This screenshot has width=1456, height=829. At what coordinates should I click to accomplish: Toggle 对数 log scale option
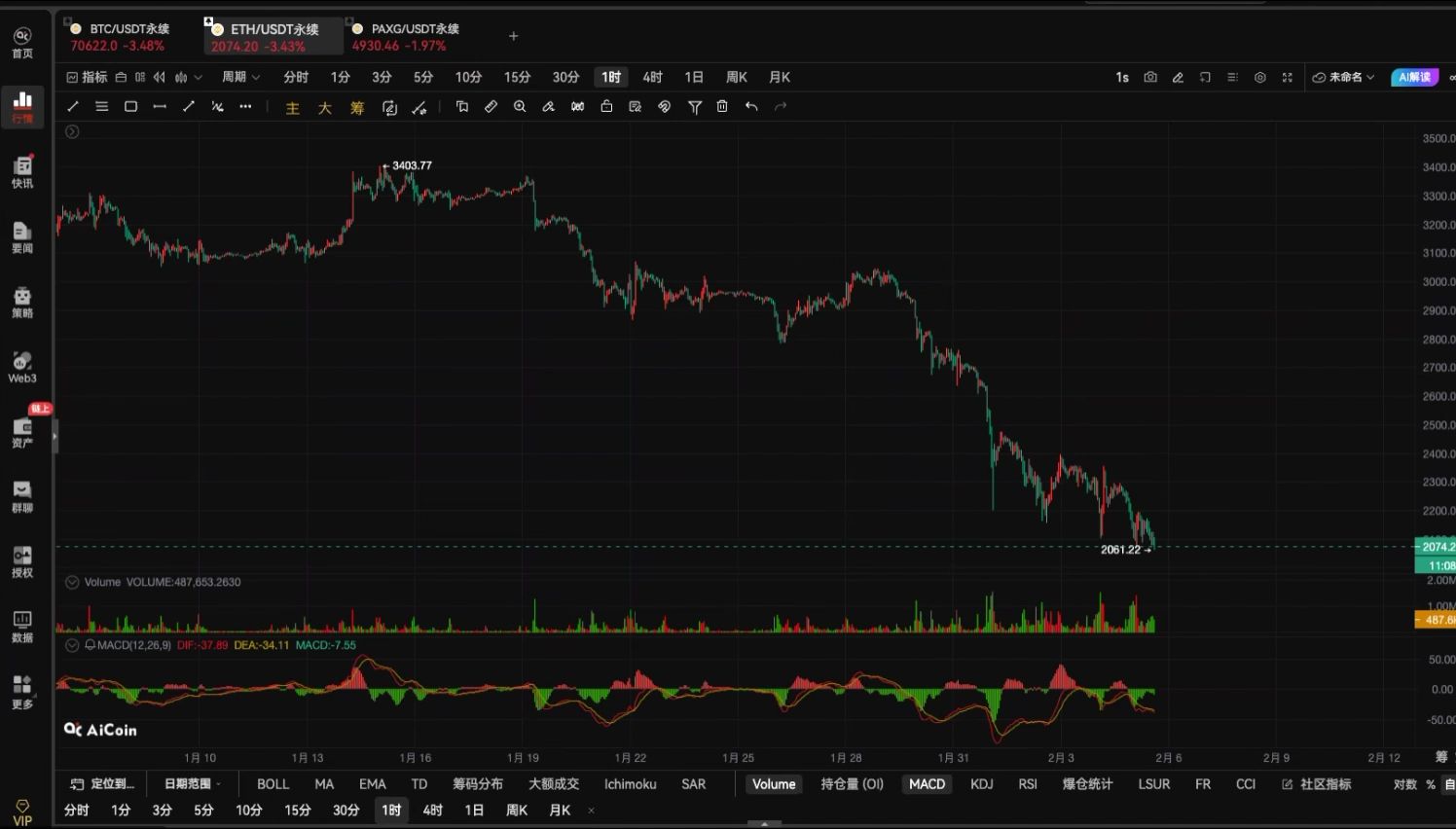point(1405,784)
